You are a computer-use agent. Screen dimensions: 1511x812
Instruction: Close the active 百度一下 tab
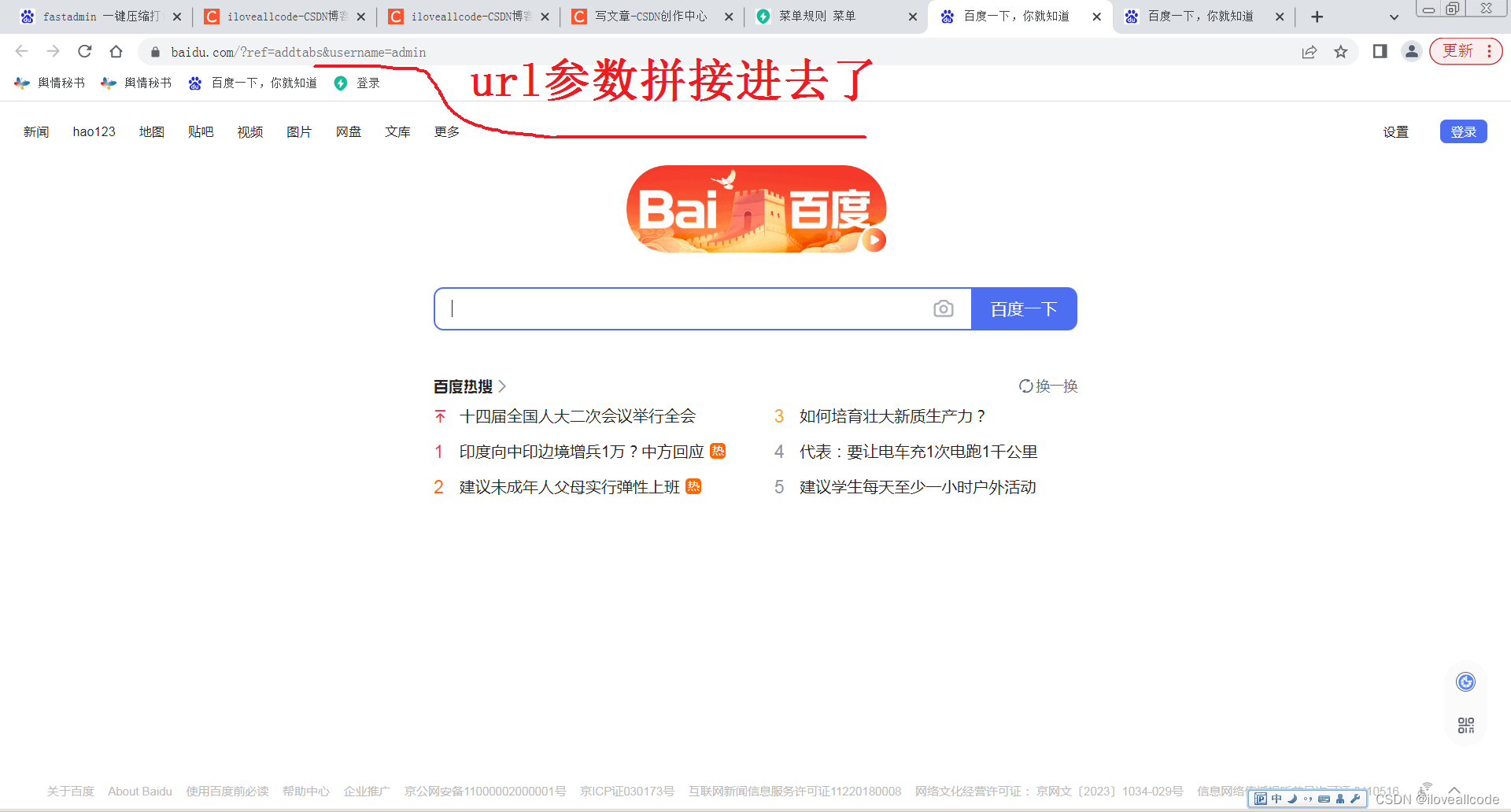coord(1097,17)
